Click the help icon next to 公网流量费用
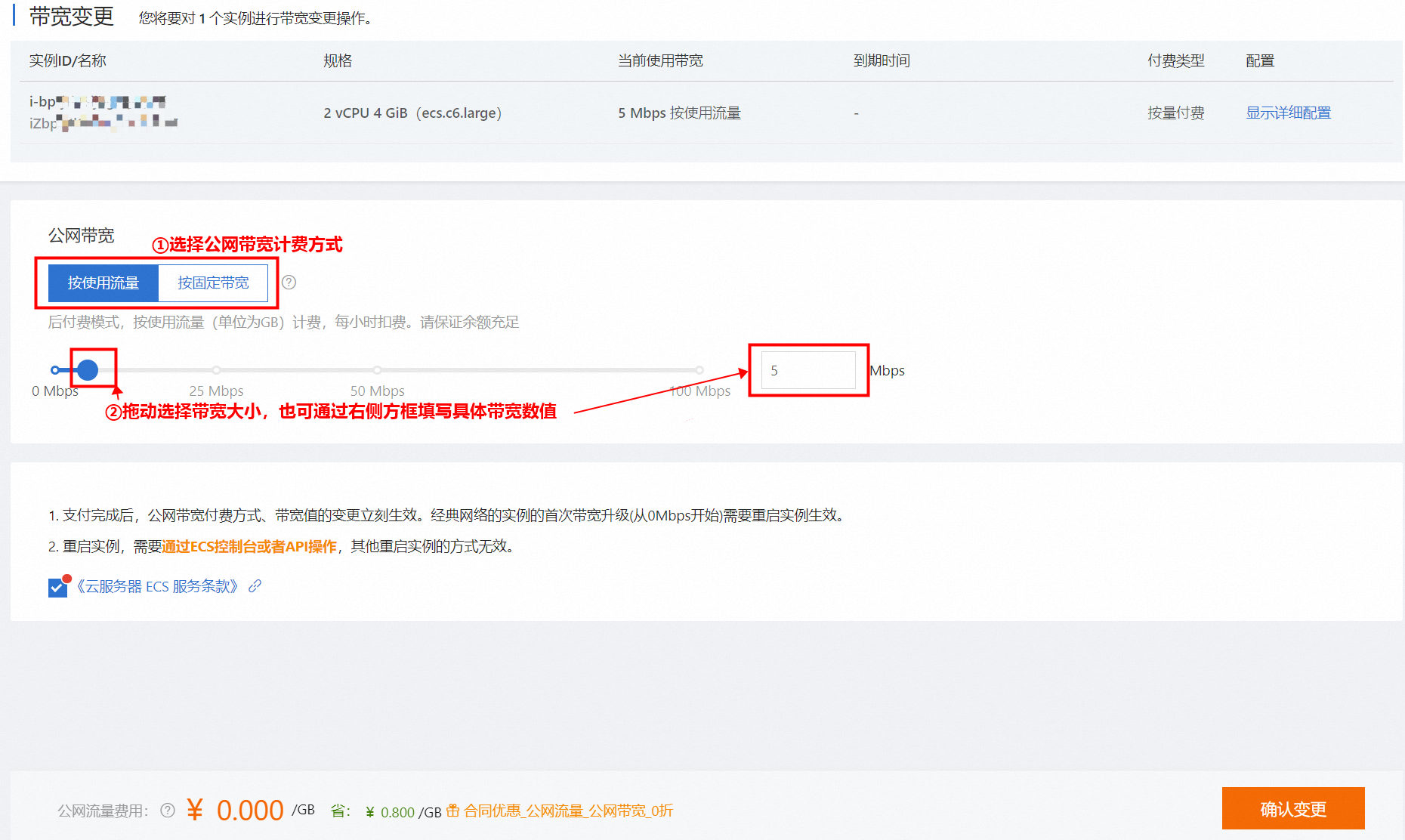Image resolution: width=1405 pixels, height=840 pixels. tap(168, 811)
